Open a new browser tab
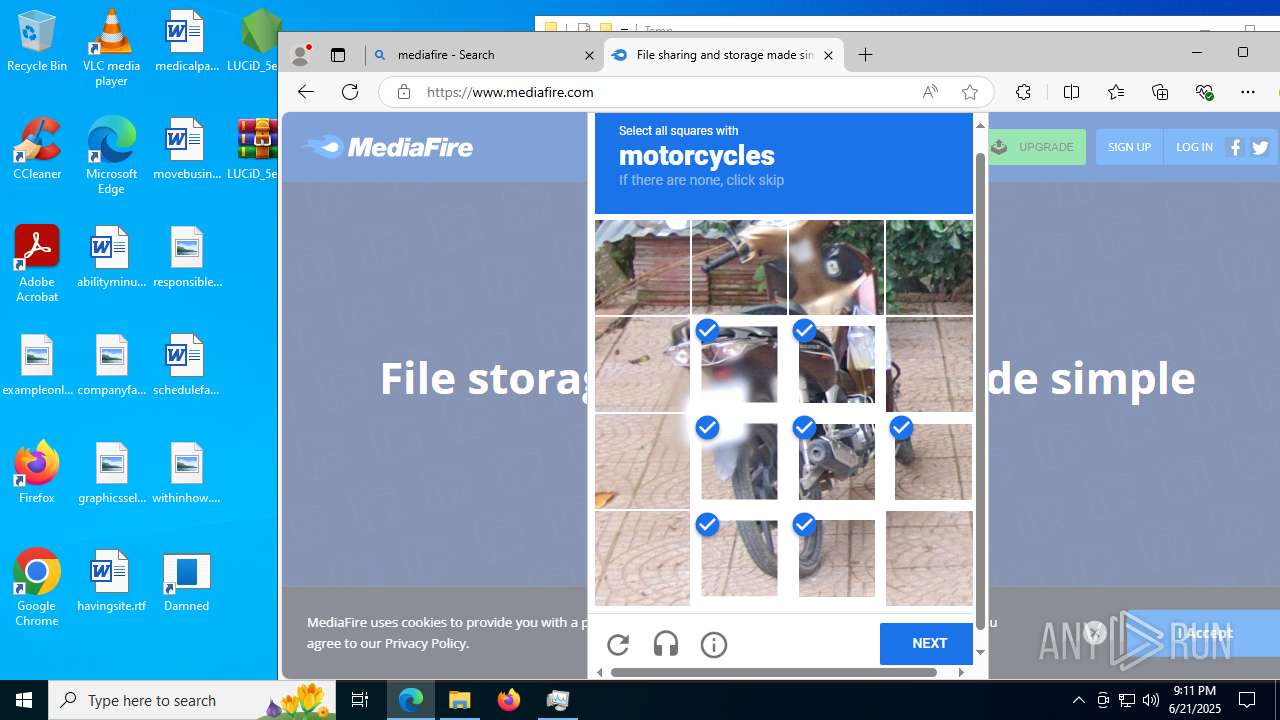The width and height of the screenshot is (1280, 720). (x=866, y=55)
